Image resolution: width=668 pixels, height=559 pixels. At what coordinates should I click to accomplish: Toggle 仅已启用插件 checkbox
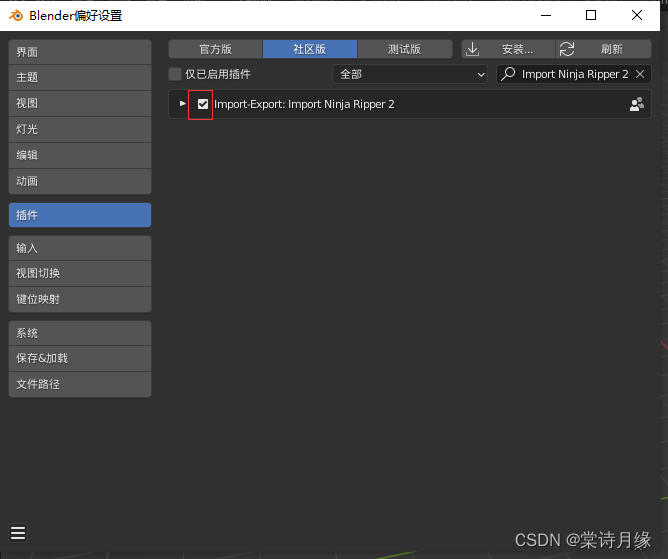coord(175,74)
